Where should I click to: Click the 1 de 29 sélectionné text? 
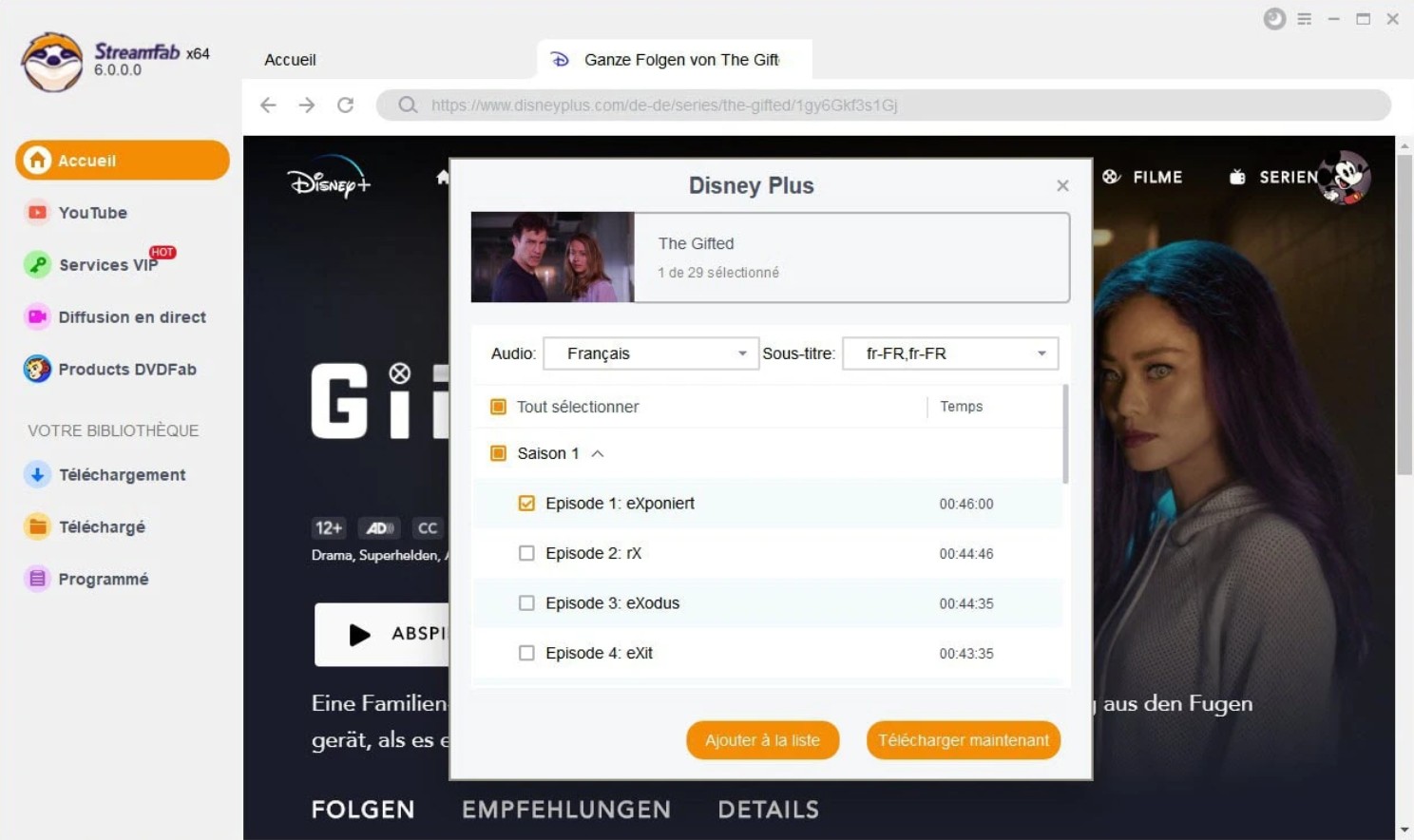(x=718, y=273)
